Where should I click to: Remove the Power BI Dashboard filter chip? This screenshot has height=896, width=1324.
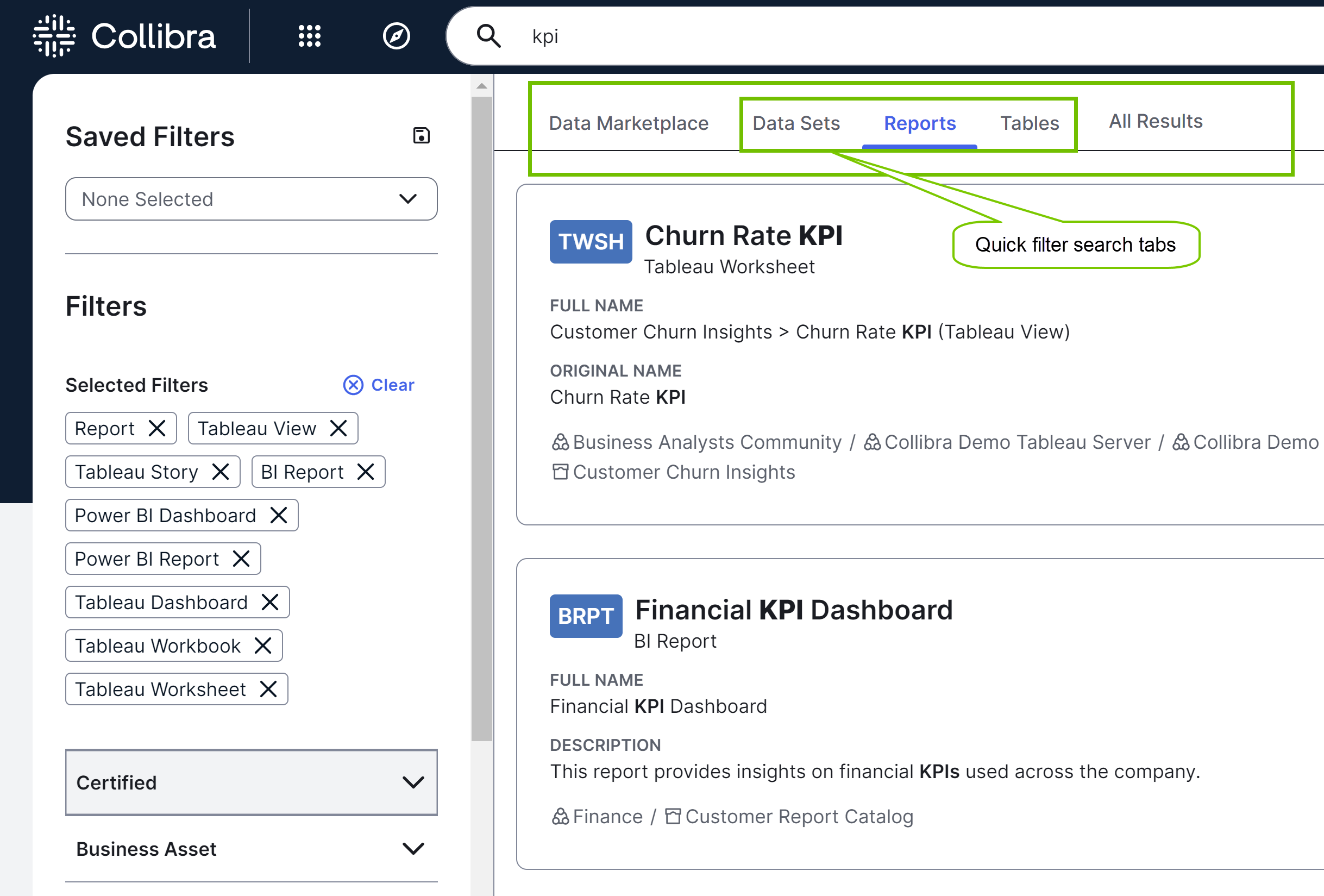pyautogui.click(x=279, y=515)
